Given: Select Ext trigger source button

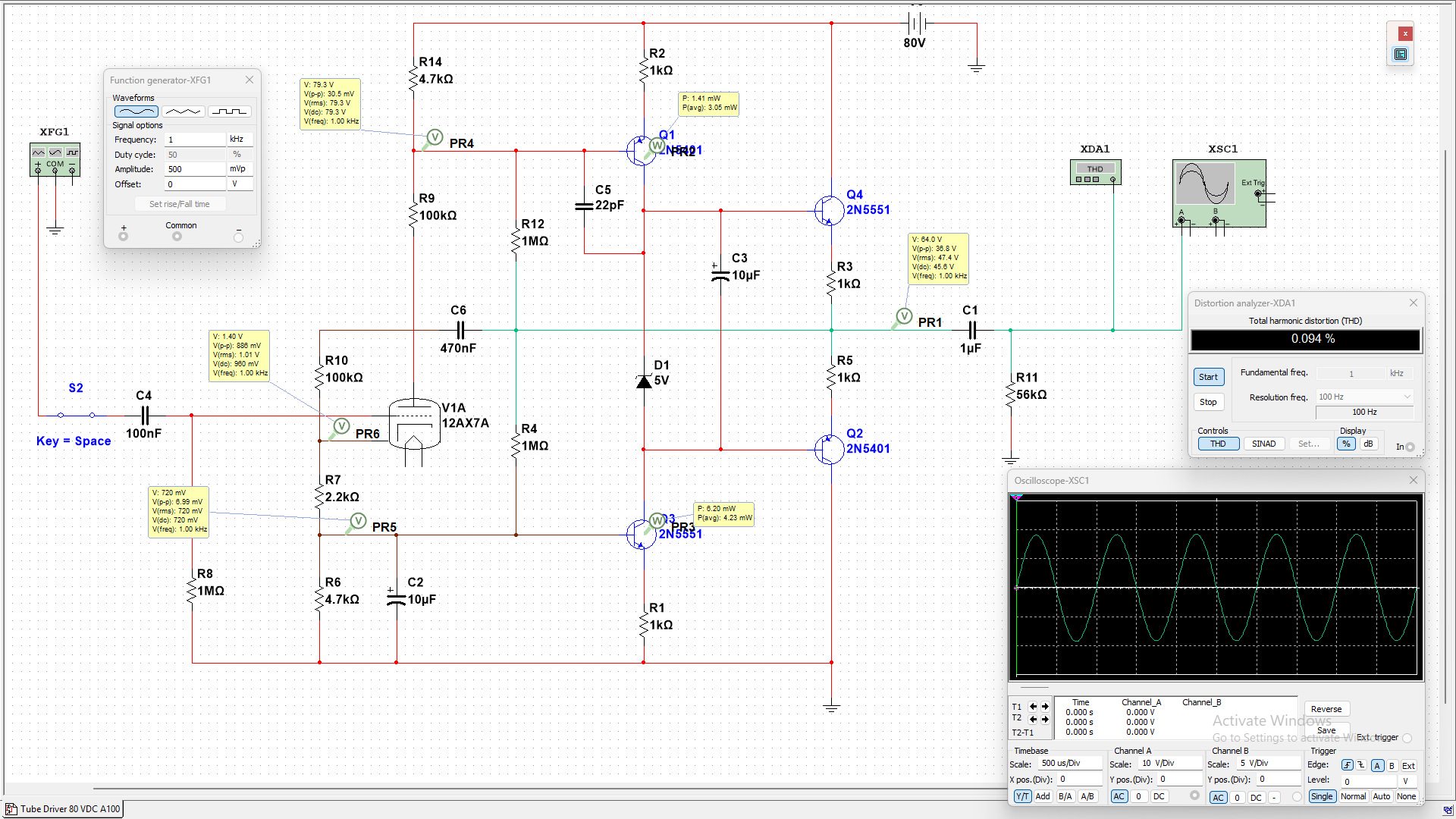Looking at the screenshot, I should 1408,765.
